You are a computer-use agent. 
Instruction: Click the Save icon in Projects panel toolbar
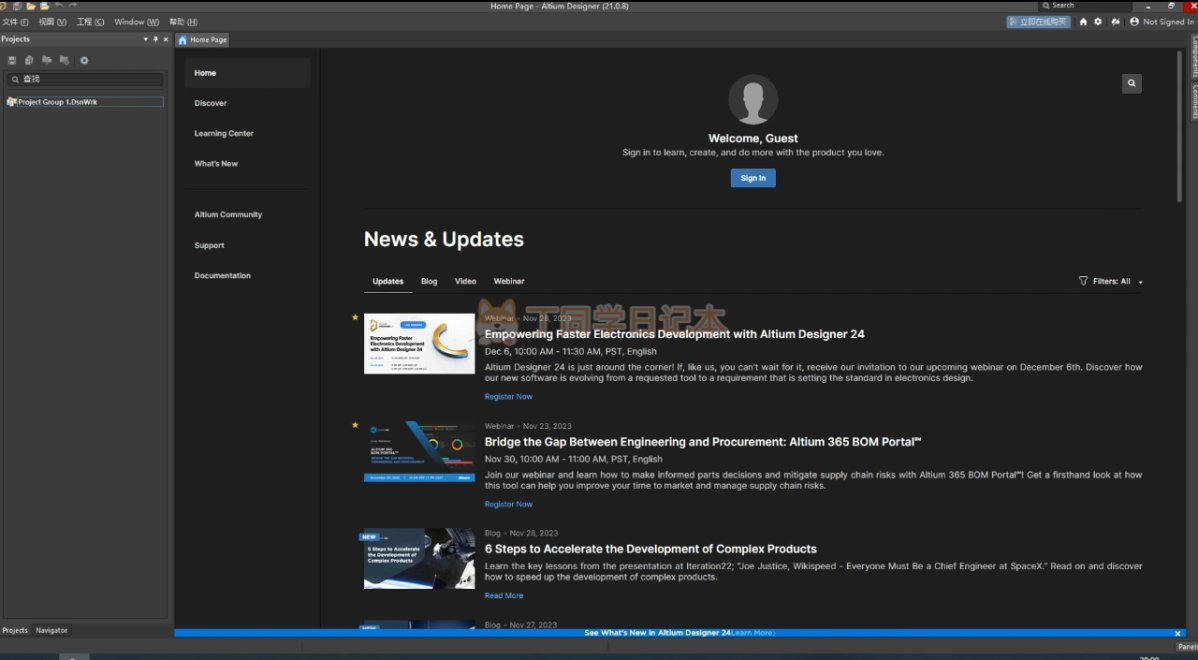click(x=12, y=60)
